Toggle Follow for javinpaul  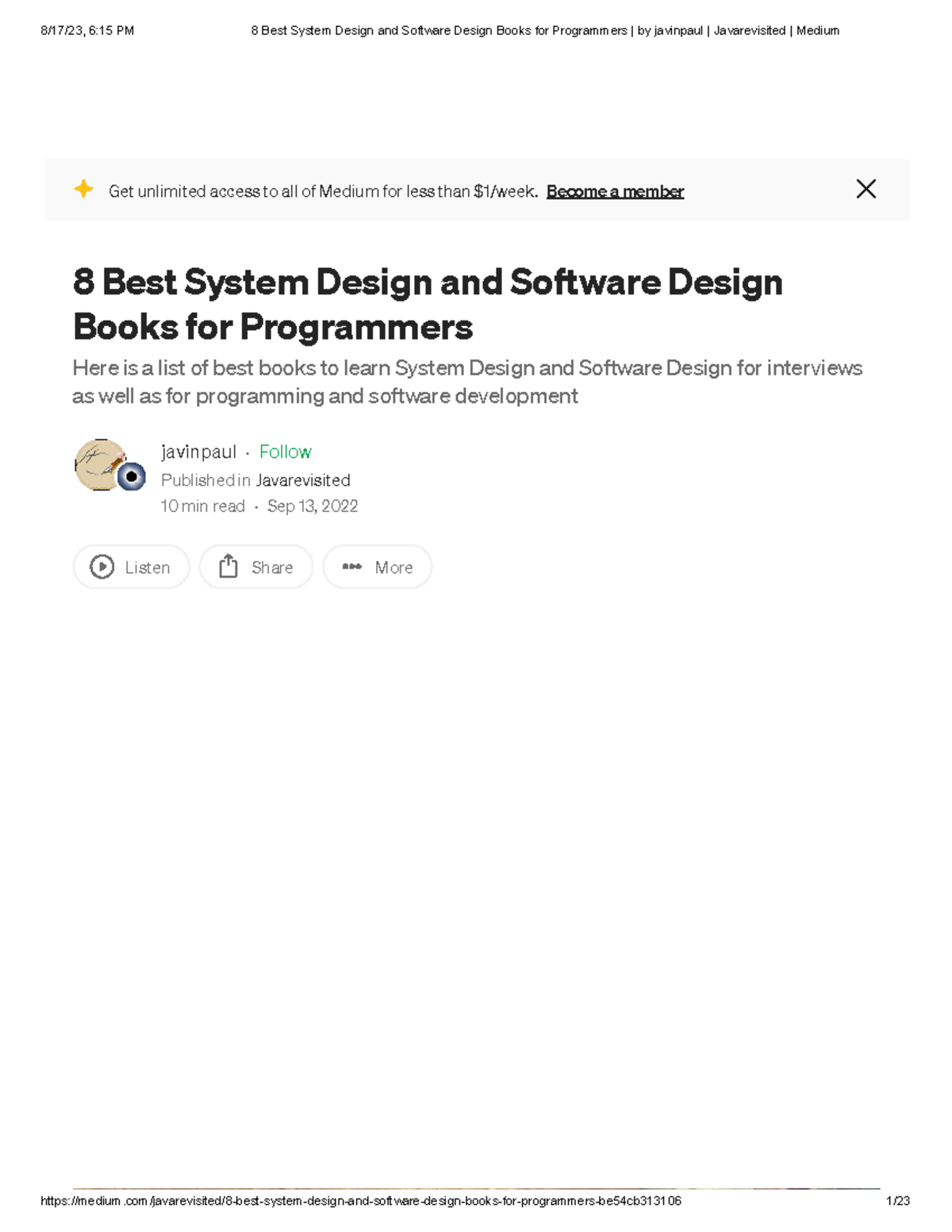pyautogui.click(x=286, y=451)
